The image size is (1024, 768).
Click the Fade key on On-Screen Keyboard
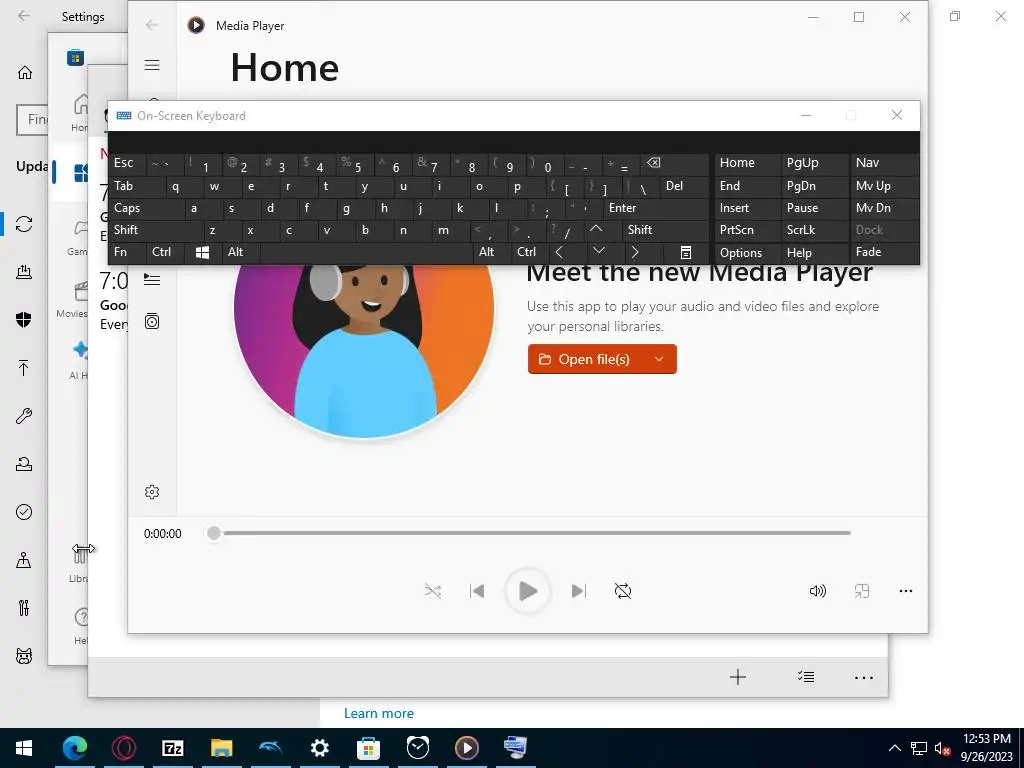pos(884,252)
